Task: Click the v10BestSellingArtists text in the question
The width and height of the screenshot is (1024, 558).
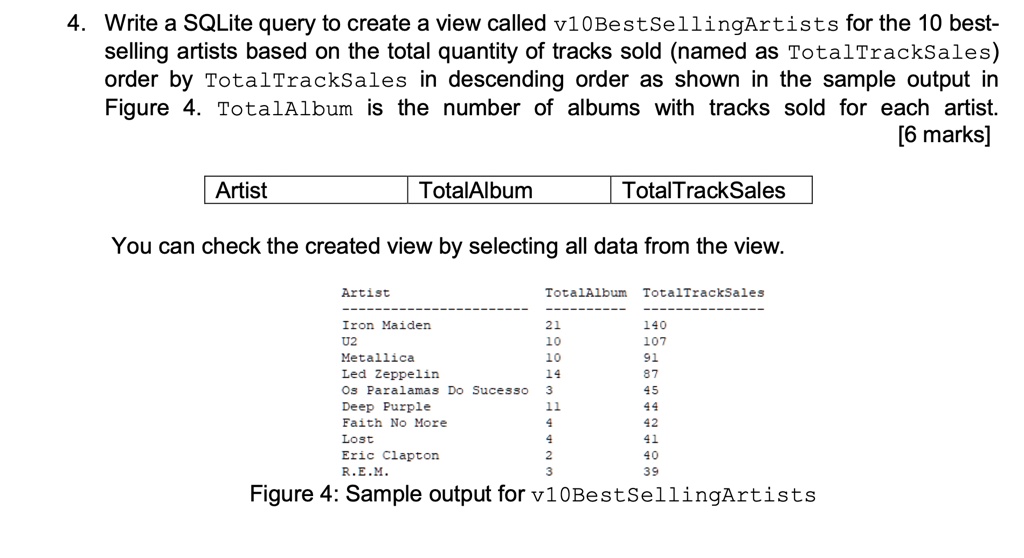Action: (x=696, y=24)
